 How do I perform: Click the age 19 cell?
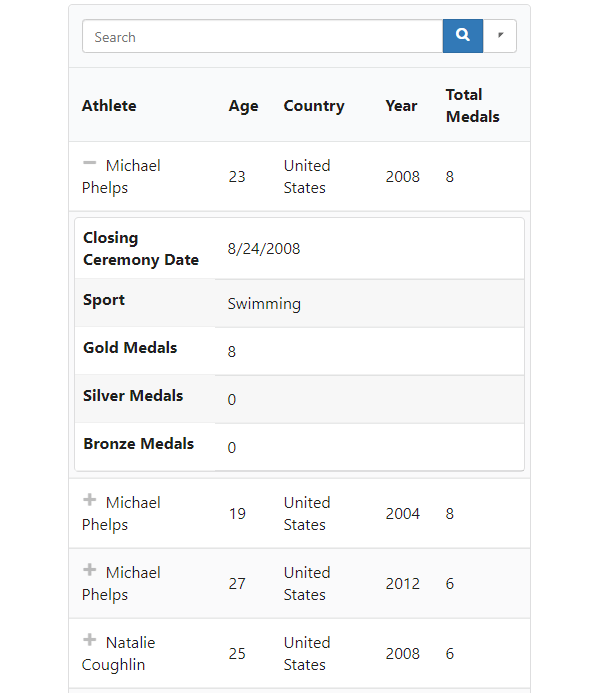point(237,513)
